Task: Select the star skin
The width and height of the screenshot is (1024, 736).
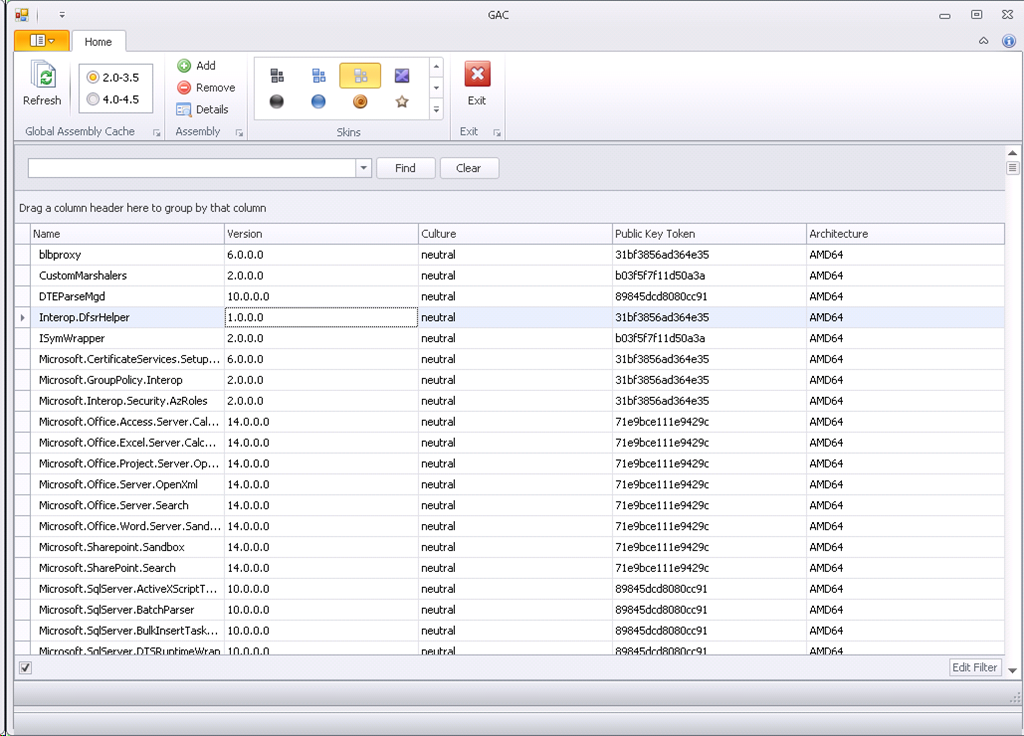Action: pos(402,101)
